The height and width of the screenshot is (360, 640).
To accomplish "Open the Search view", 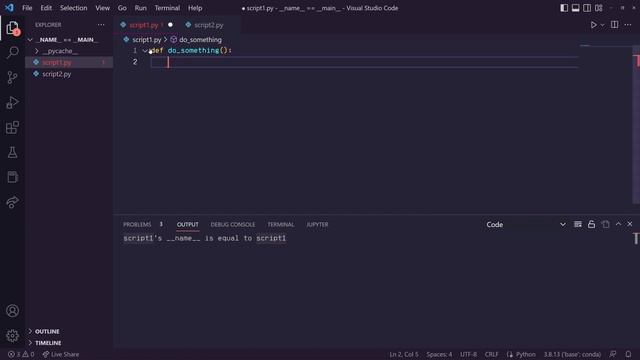I will [x=12, y=52].
